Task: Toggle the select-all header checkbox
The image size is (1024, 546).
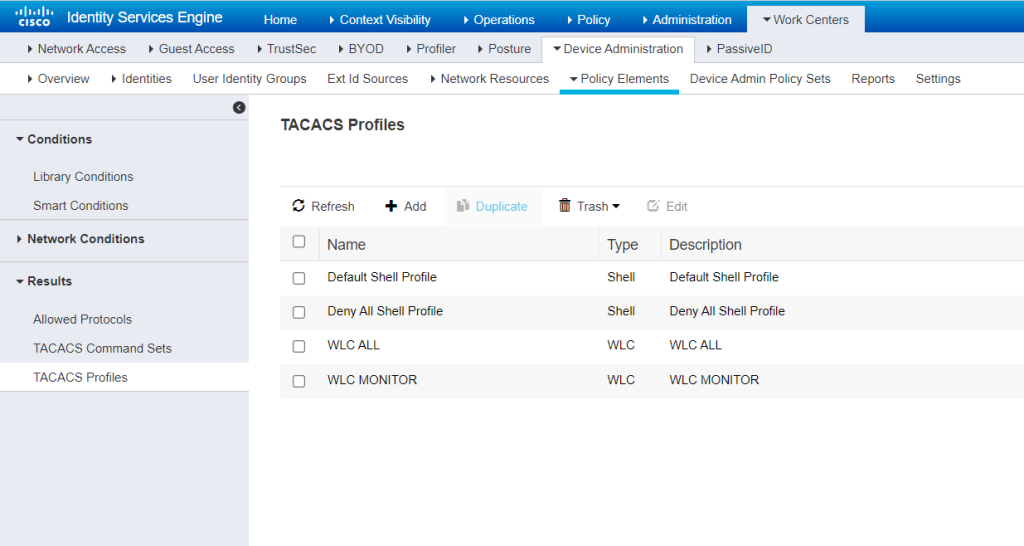Action: point(299,242)
